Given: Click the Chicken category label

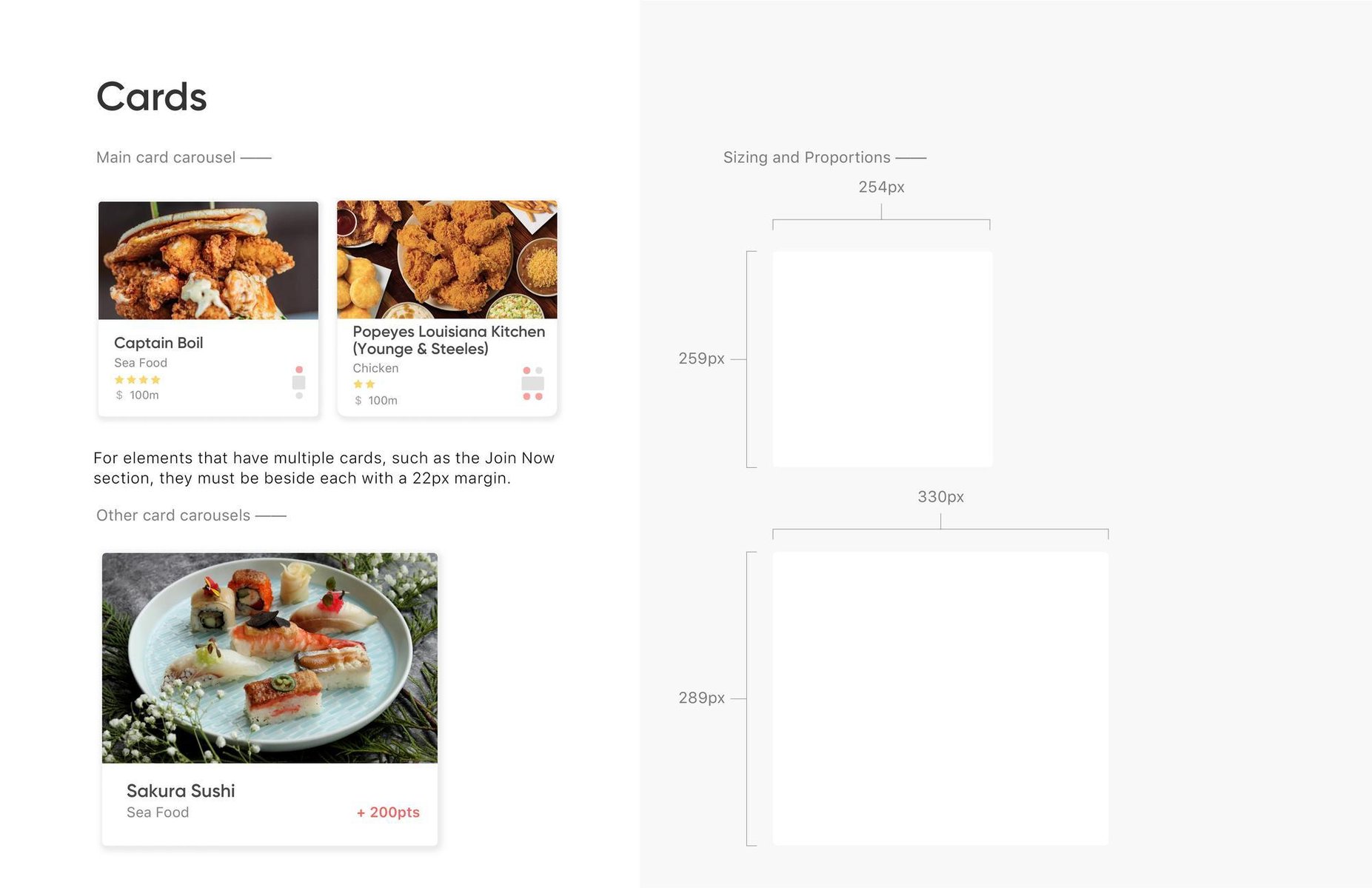Looking at the screenshot, I should click(x=375, y=368).
